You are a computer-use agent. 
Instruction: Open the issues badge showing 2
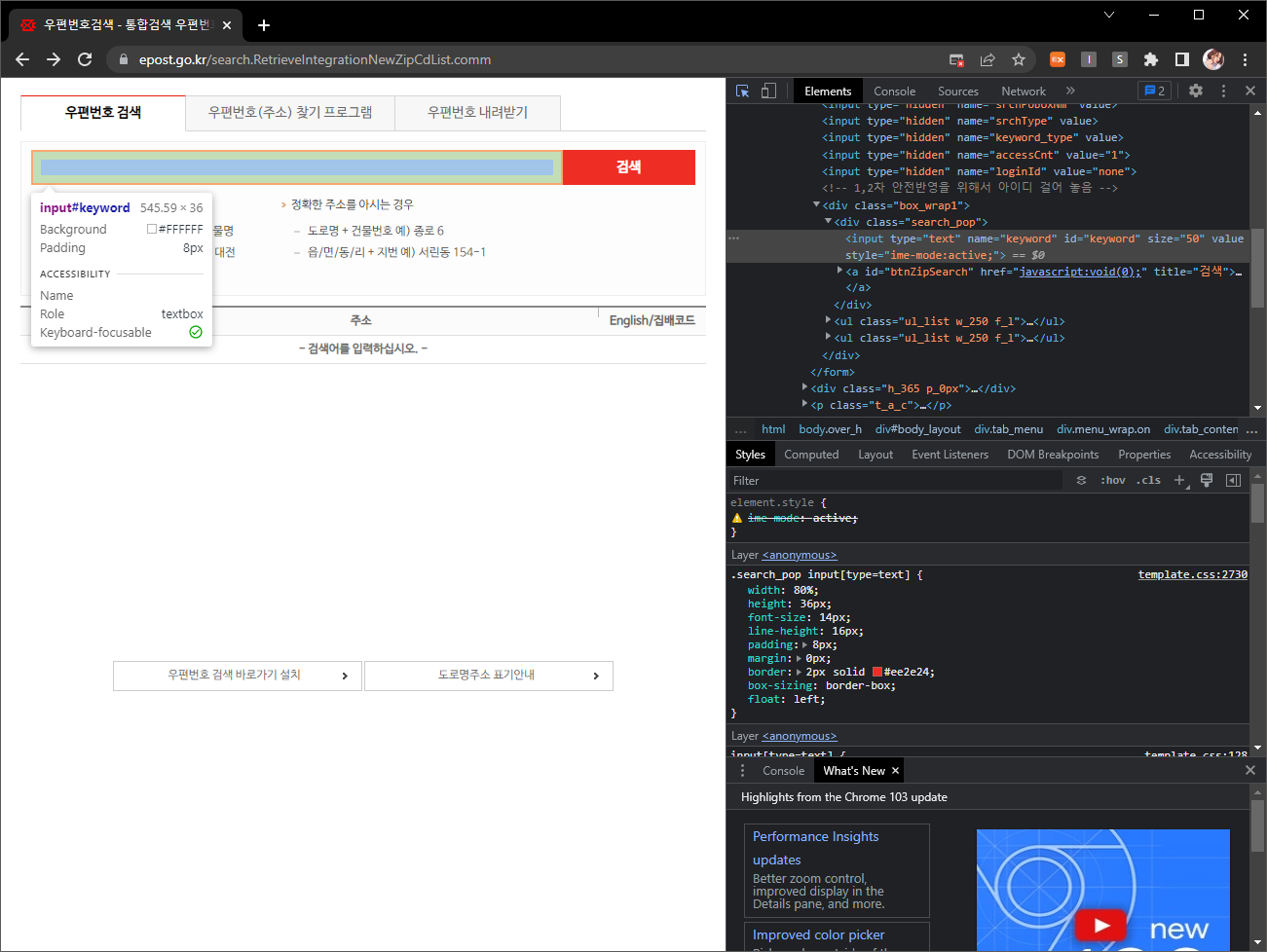[1154, 91]
